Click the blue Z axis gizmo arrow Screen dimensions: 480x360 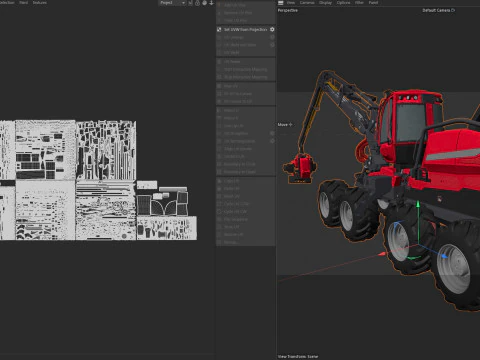pos(444,256)
